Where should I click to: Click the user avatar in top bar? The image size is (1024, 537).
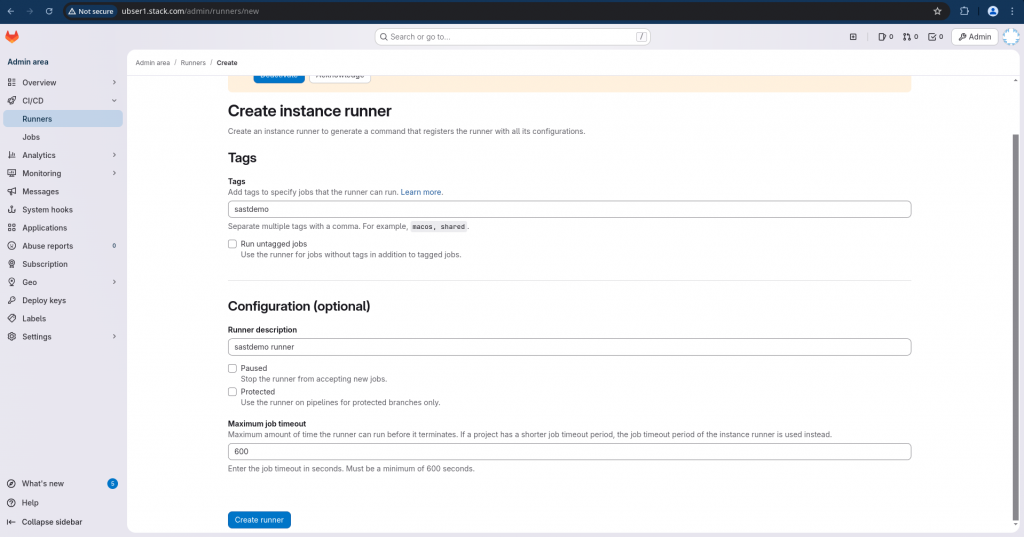[1011, 37]
